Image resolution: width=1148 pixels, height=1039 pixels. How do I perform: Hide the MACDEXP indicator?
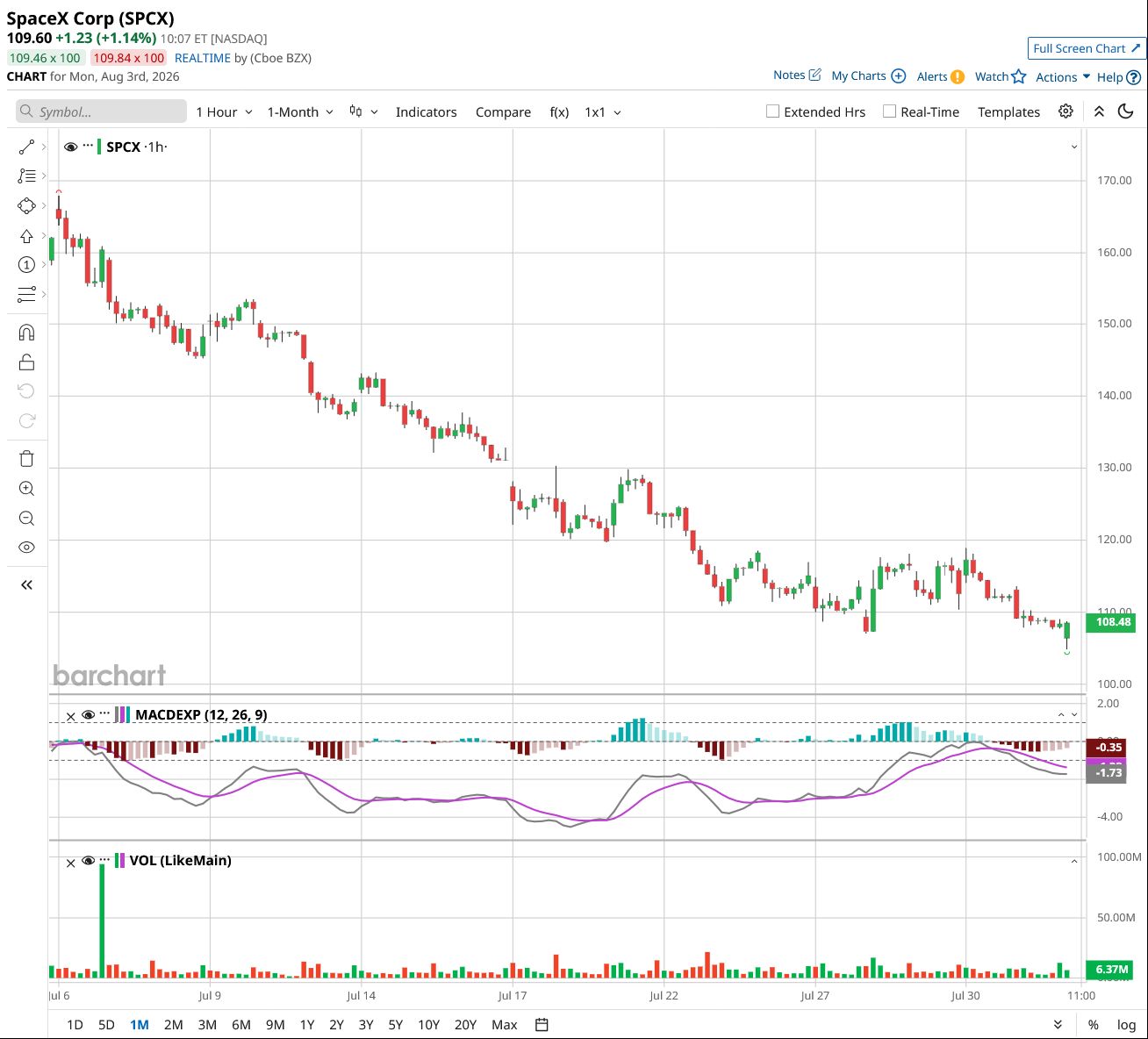pyautogui.click(x=88, y=715)
